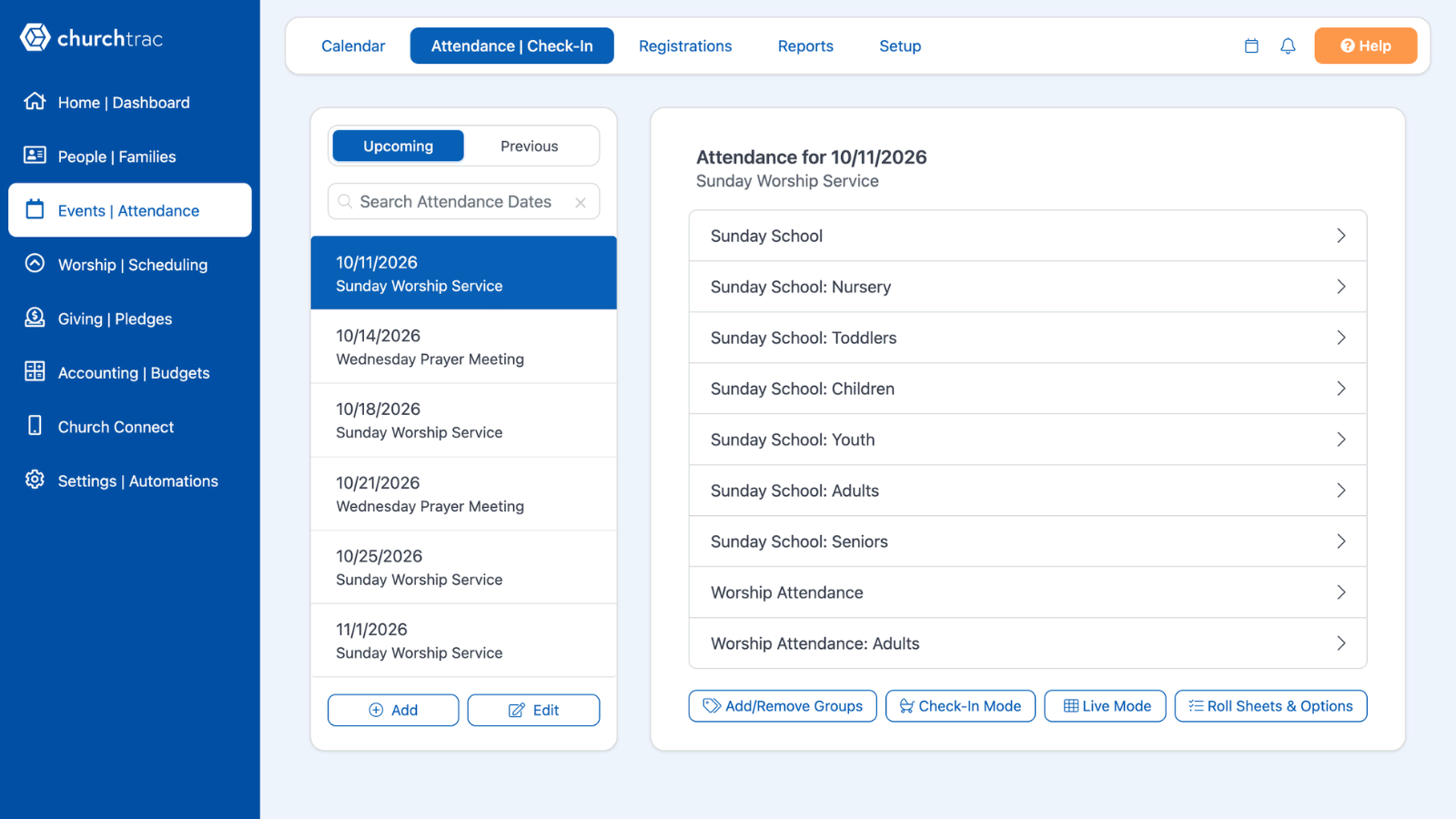Click the orange Help button

tap(1366, 45)
